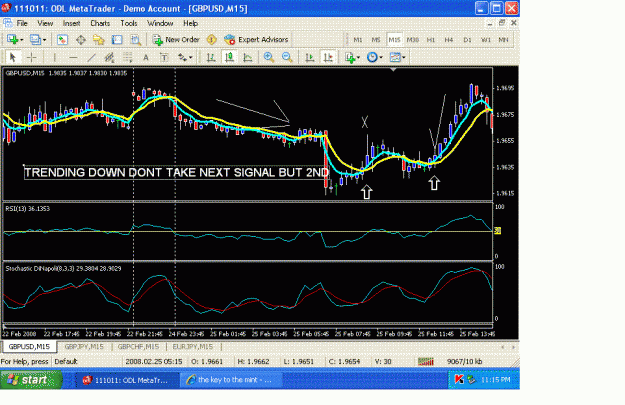Select the text 'A' tool
The image size is (625, 405).
coord(146,57)
